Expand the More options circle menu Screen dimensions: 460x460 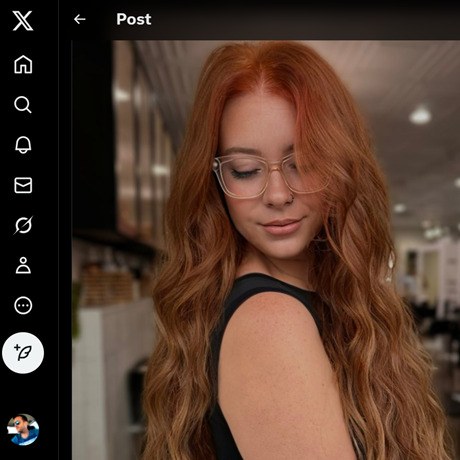23,306
